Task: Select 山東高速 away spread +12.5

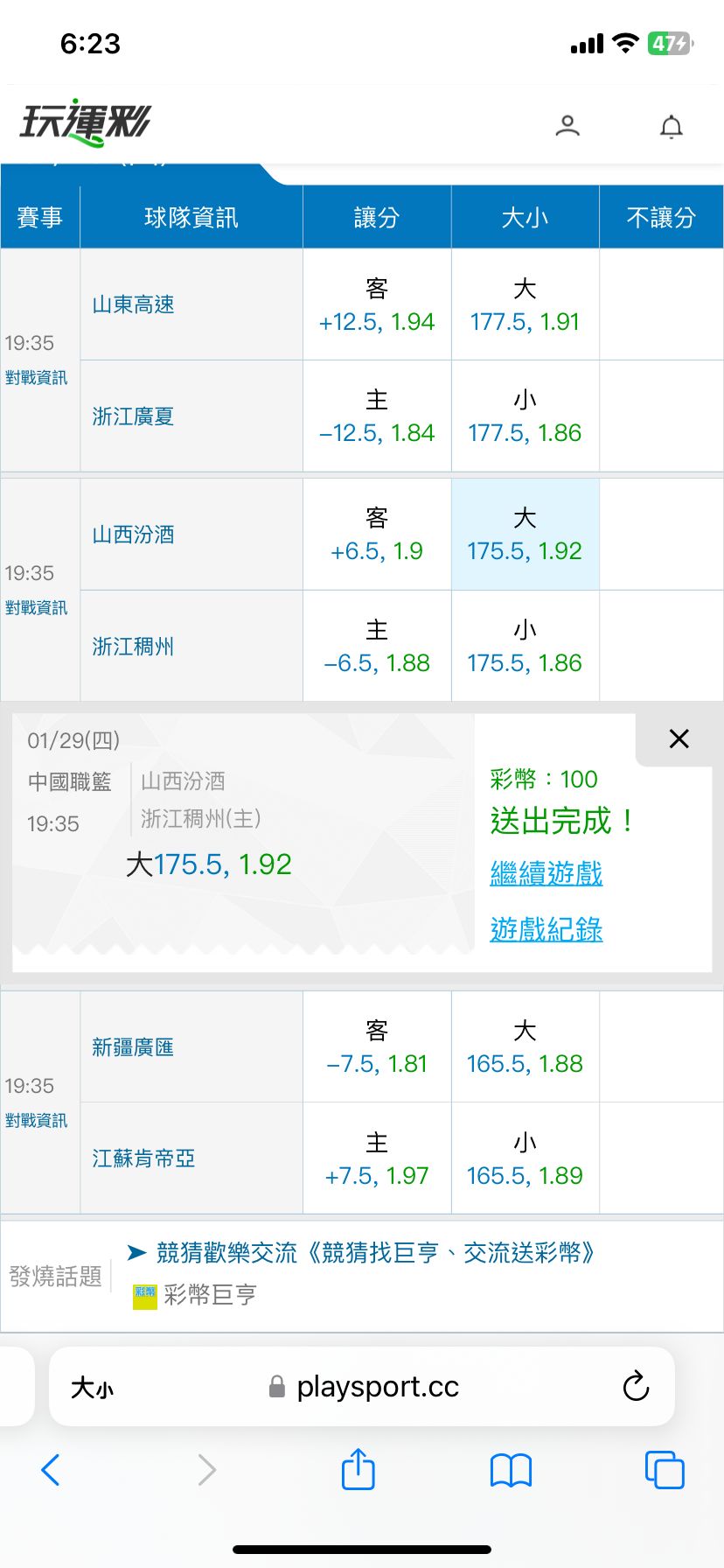Action: point(377,305)
